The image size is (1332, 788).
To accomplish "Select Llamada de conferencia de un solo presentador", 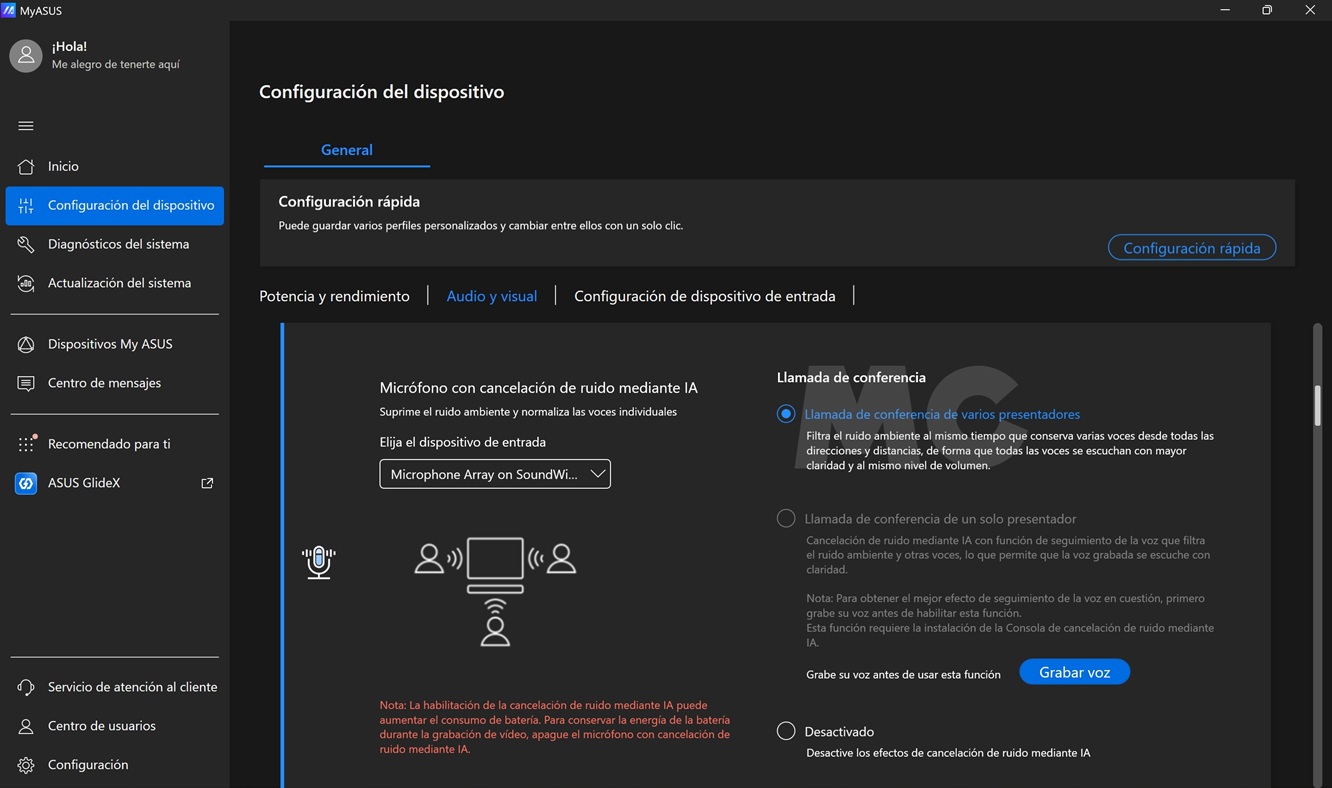I will click(786, 519).
